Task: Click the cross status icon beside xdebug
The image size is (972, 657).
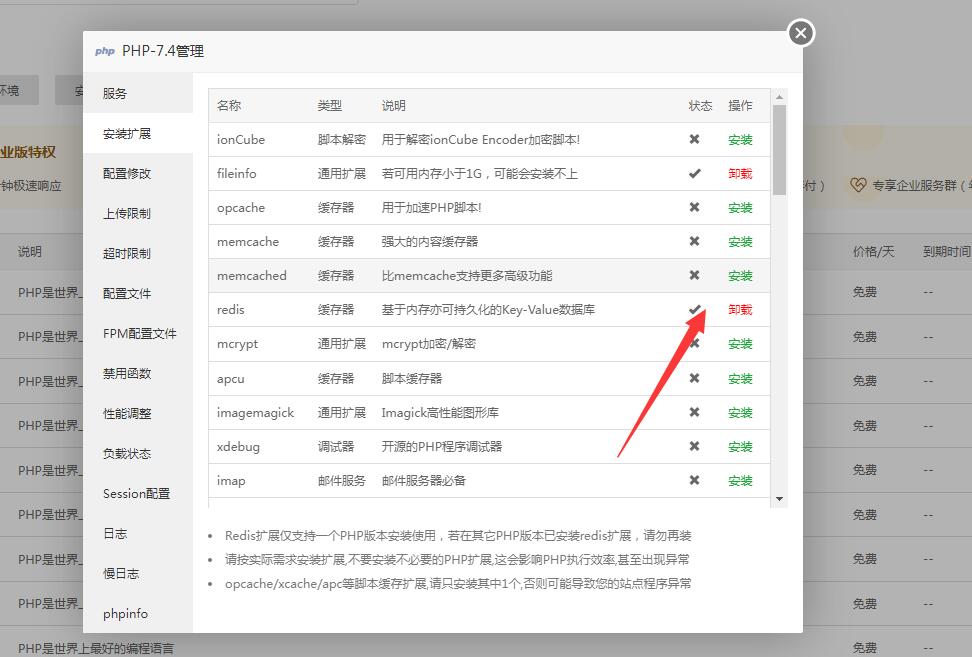Action: tap(695, 446)
